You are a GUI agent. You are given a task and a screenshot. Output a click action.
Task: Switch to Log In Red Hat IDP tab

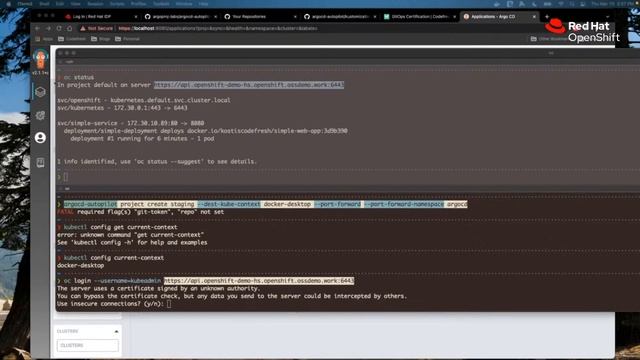(100, 17)
